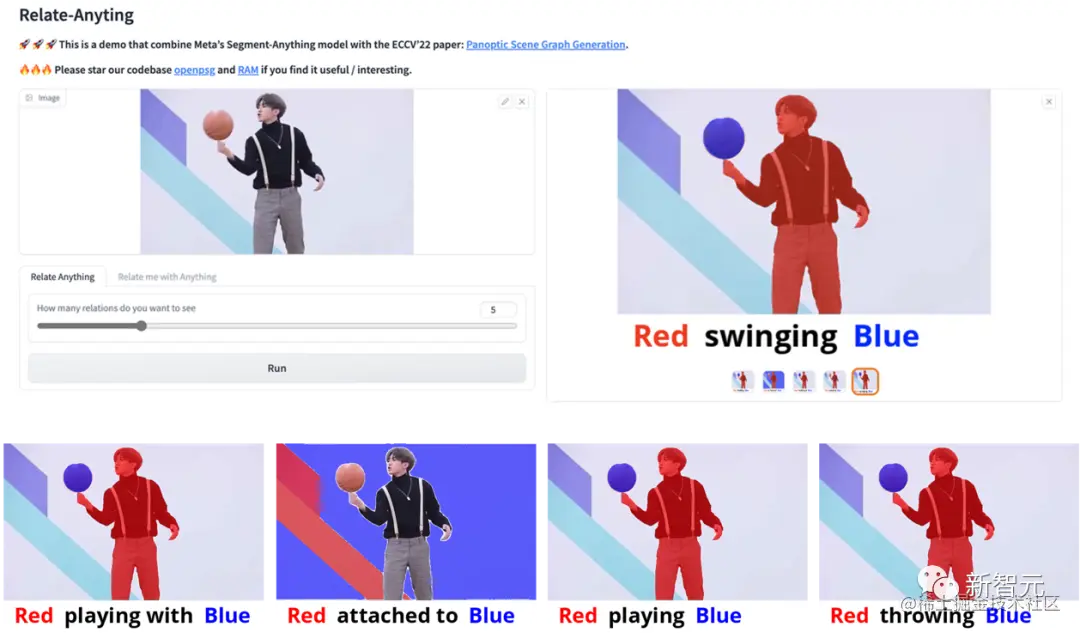Click the pencil edit icon on input image
The height and width of the screenshot is (633, 1080).
click(x=505, y=101)
